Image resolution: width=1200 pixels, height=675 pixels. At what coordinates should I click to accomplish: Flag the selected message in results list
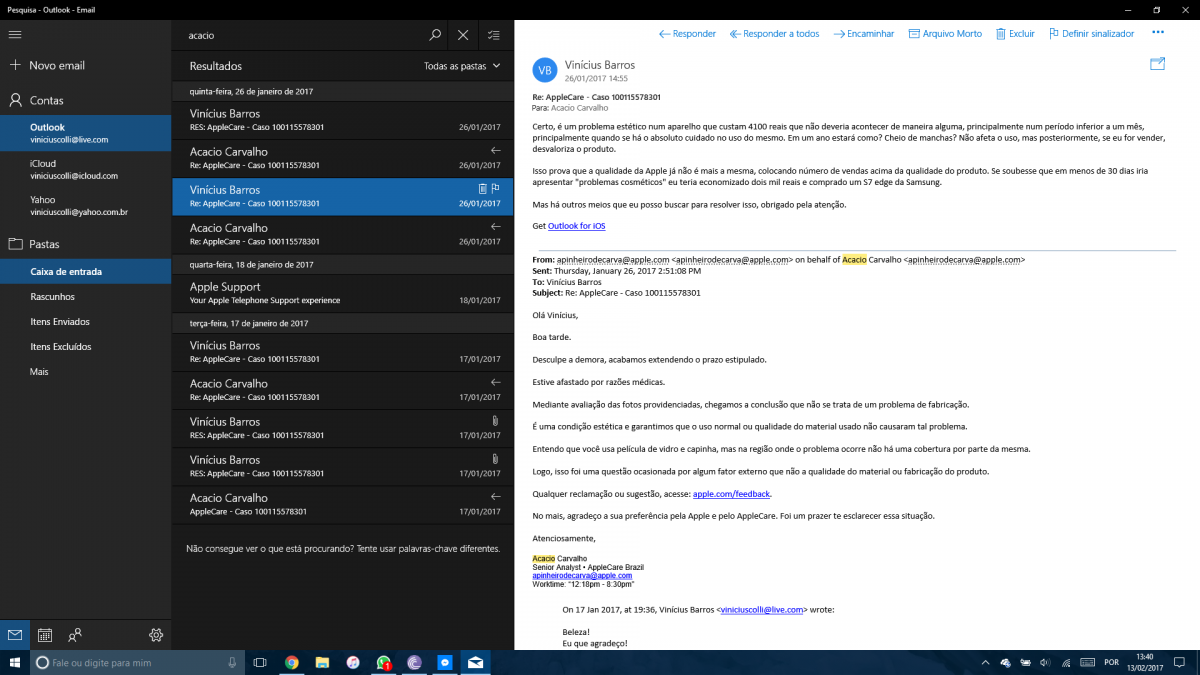495,188
